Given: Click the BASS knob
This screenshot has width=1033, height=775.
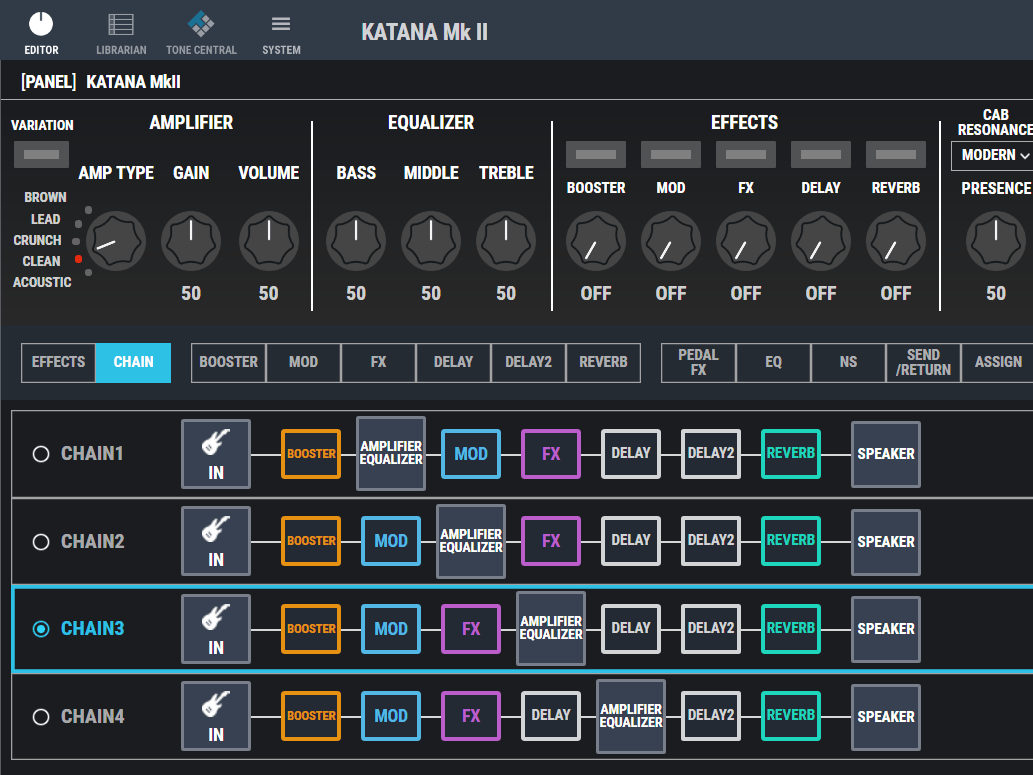Looking at the screenshot, I should 356,241.
